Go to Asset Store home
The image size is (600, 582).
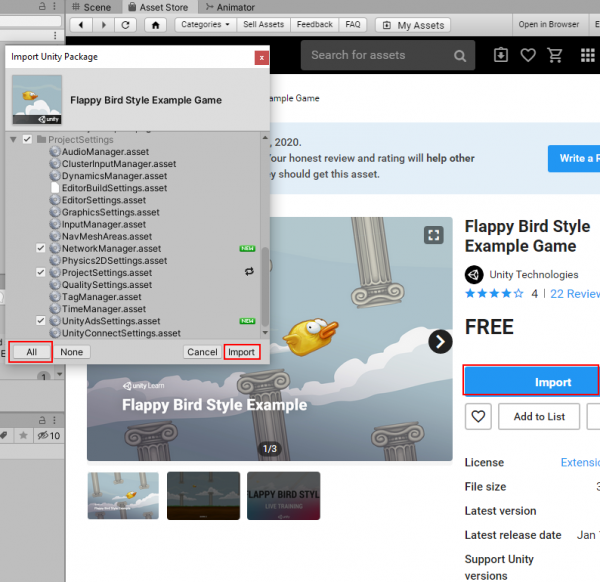click(x=155, y=25)
